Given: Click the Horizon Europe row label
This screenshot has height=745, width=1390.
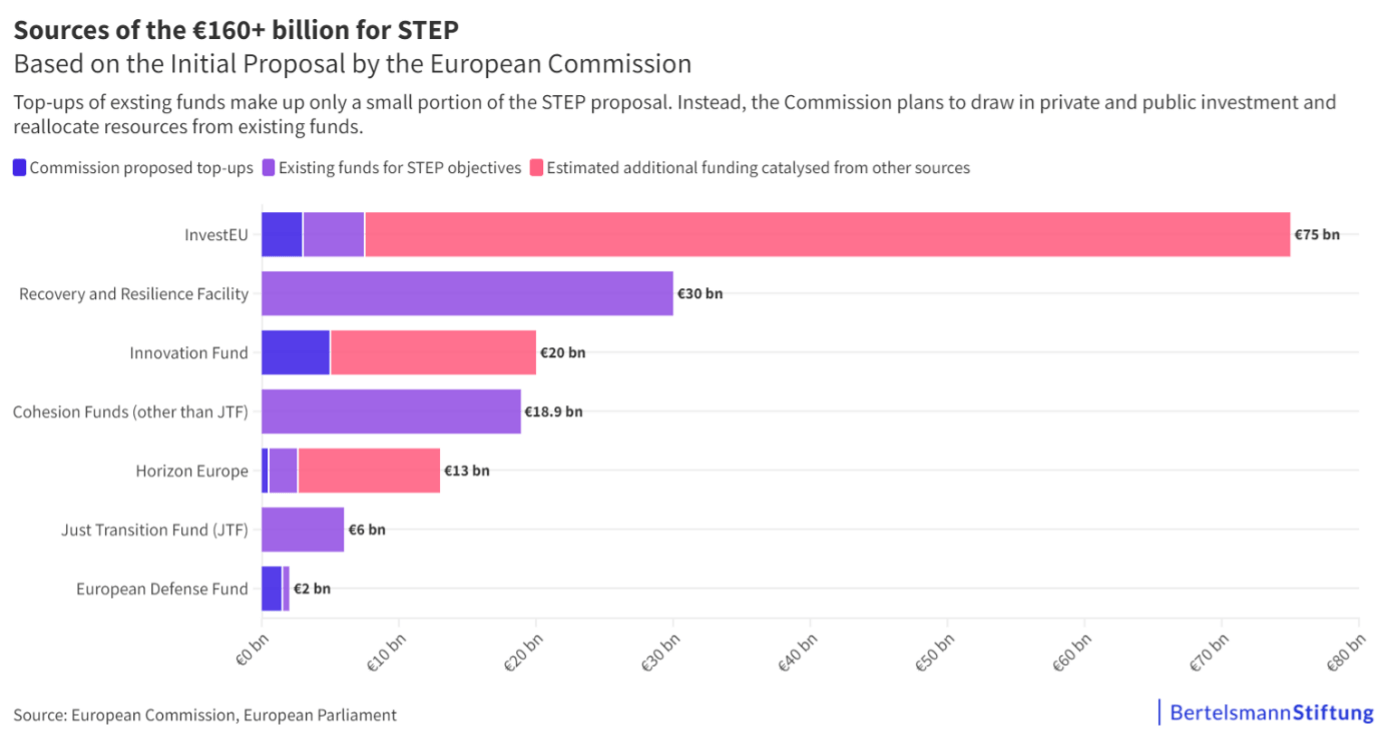Looking at the screenshot, I should tap(192, 471).
